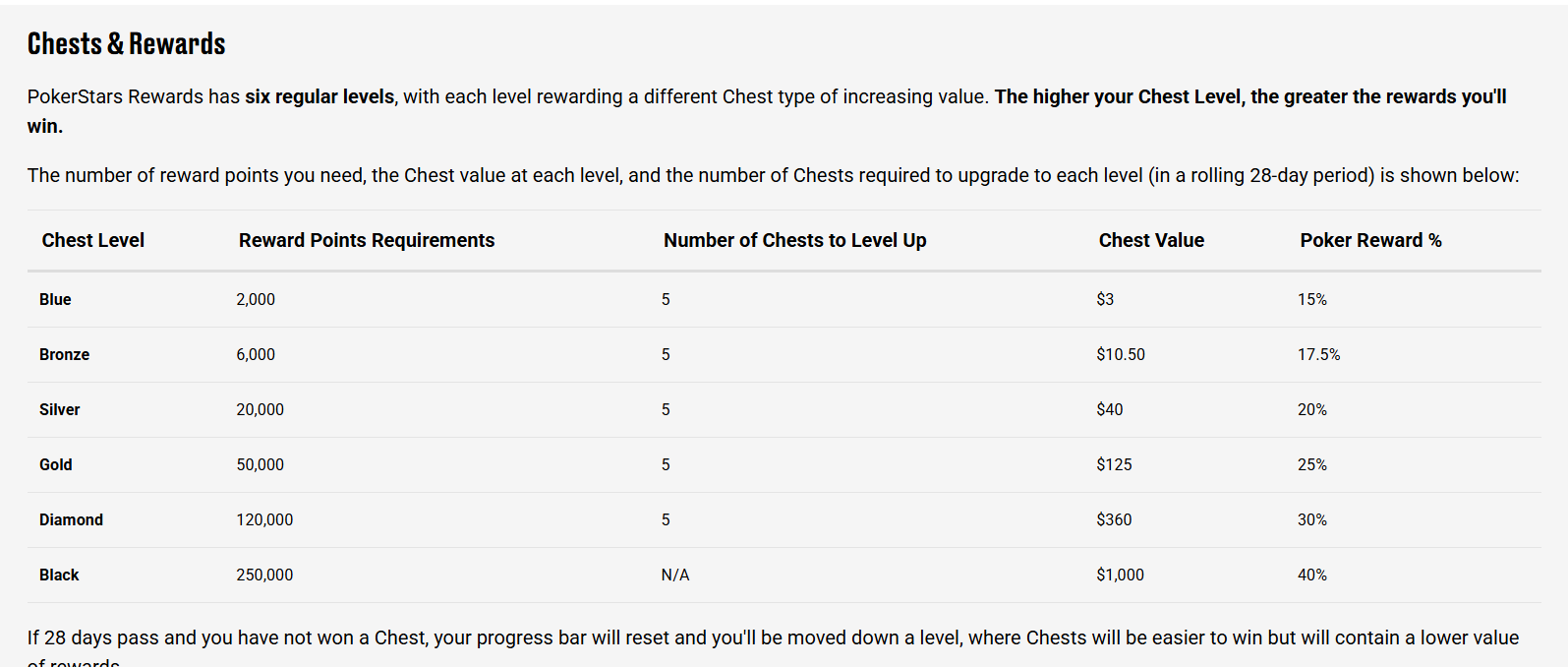Click the Poker Reward % column header
The image size is (1568, 667).
point(1369,240)
